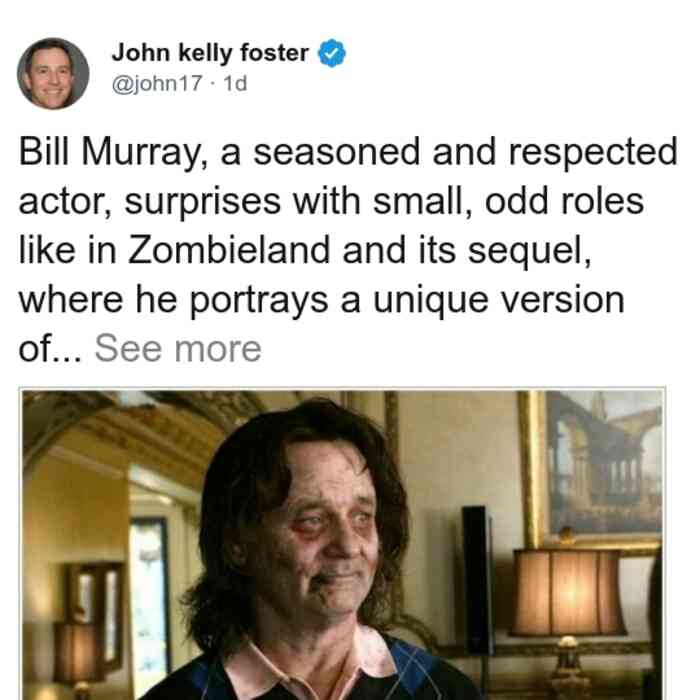Open the 1d post timestamp
Screen dimensions: 700x700
[235, 83]
